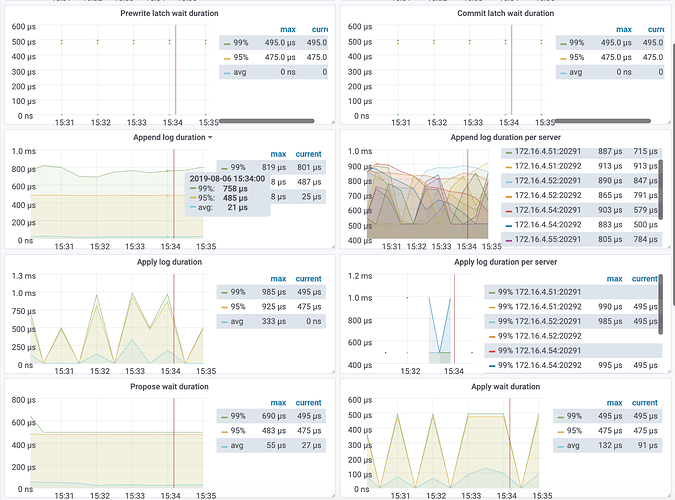Toggle 99% series in Propose wait duration legend

(x=238, y=416)
